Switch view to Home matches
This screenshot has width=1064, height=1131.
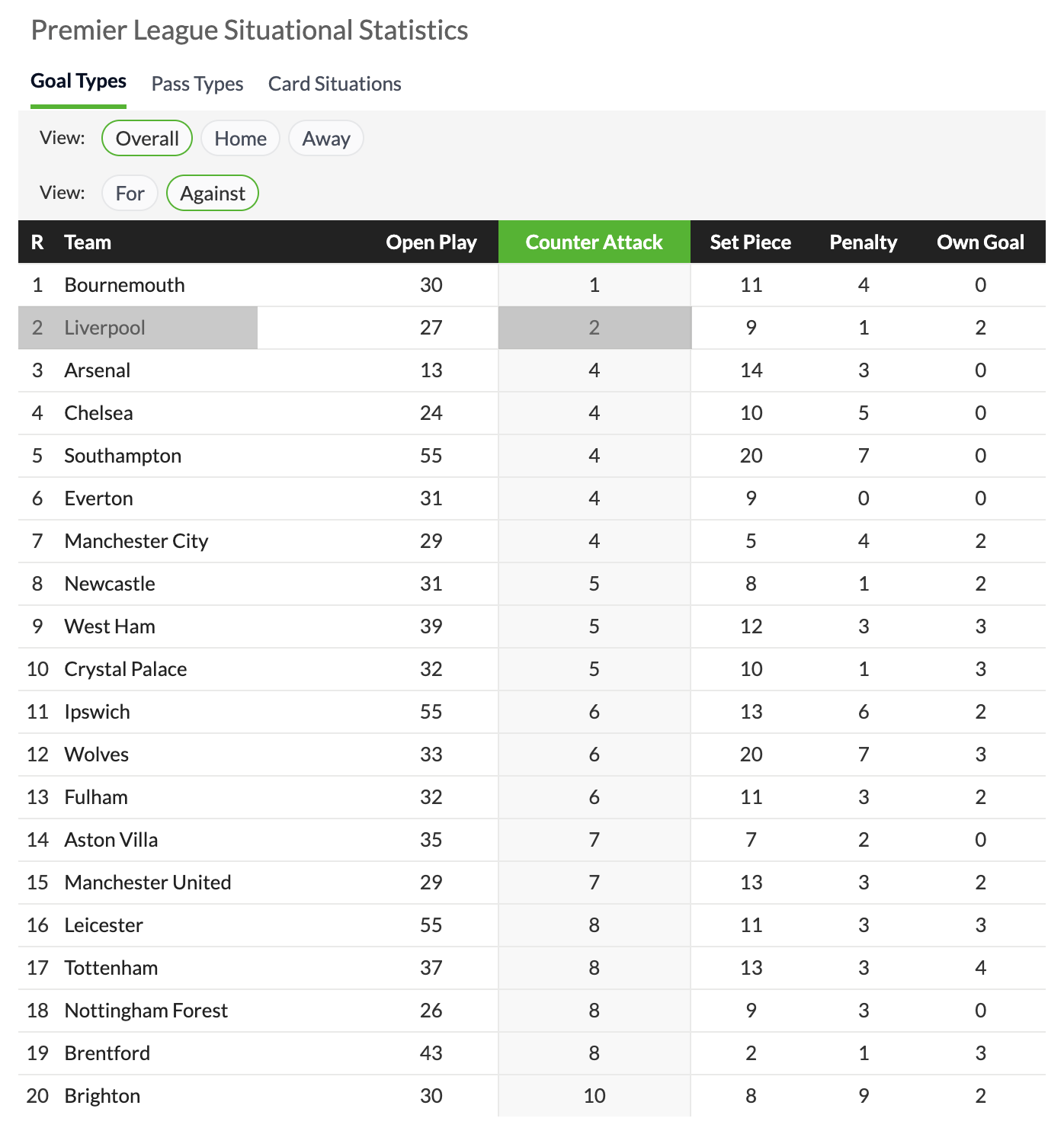point(240,139)
